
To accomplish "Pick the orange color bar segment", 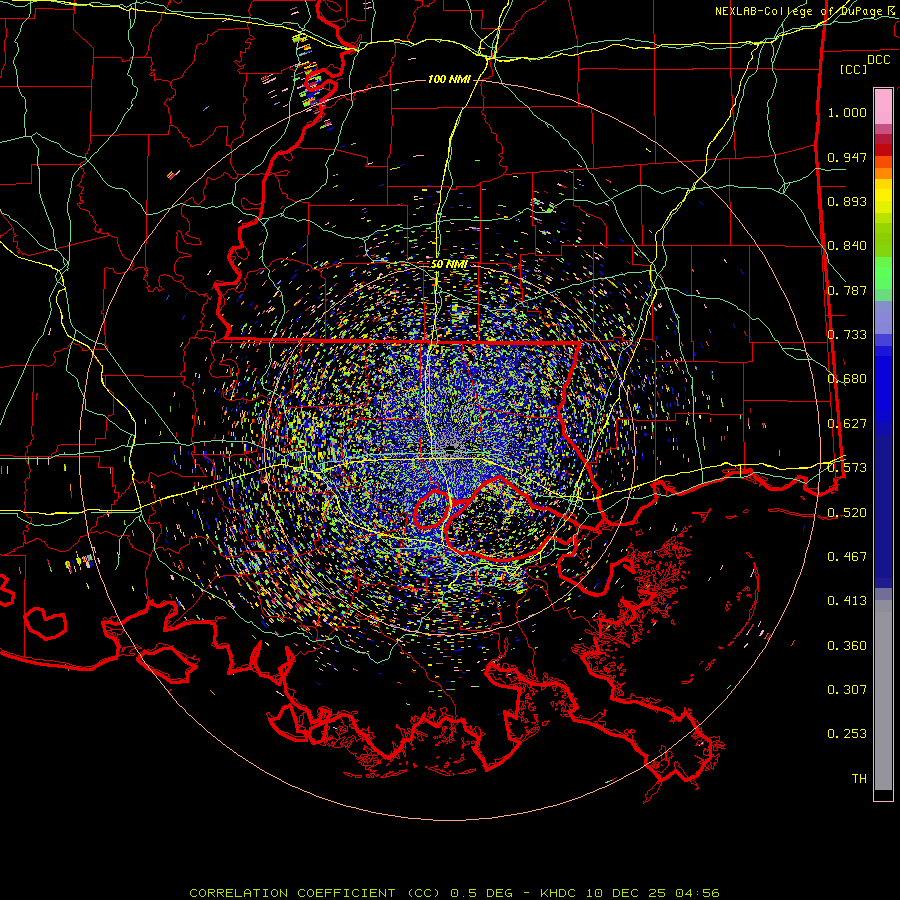I will coord(883,173).
